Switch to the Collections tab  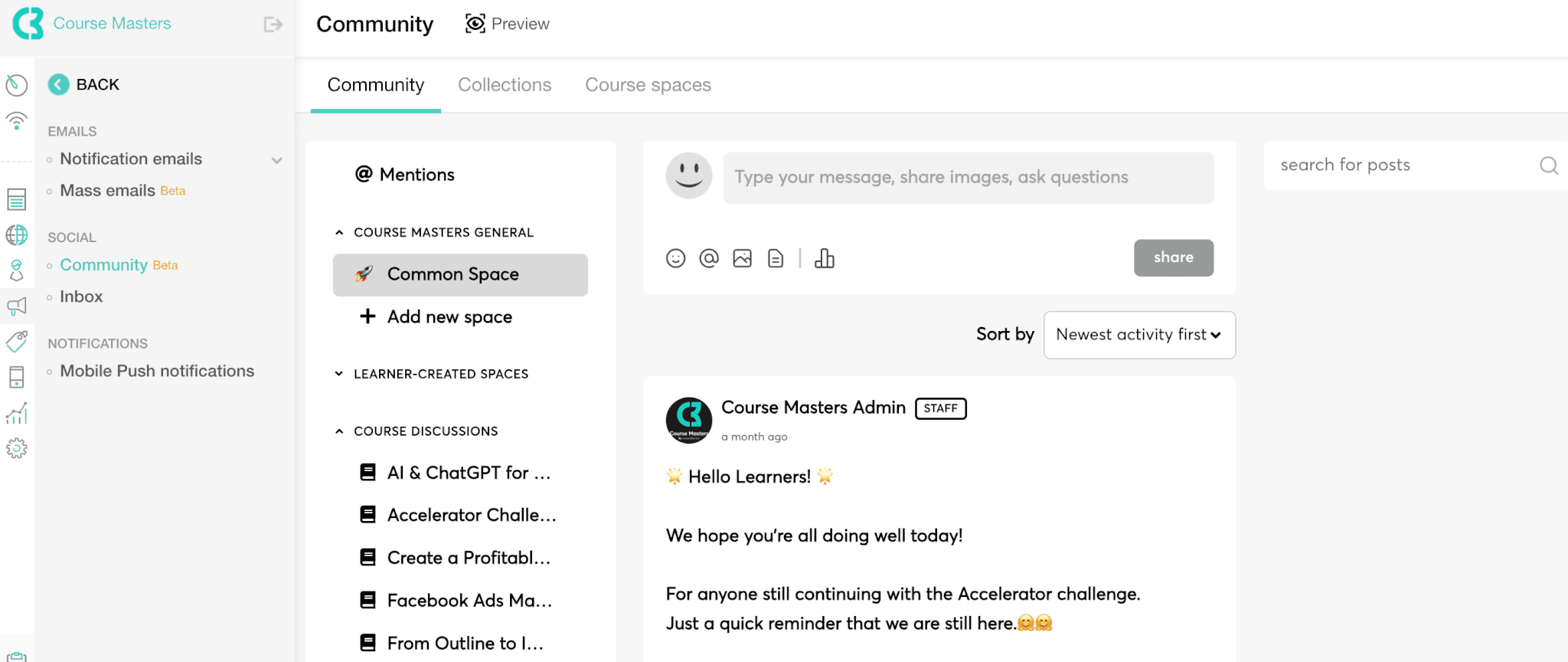tap(505, 85)
